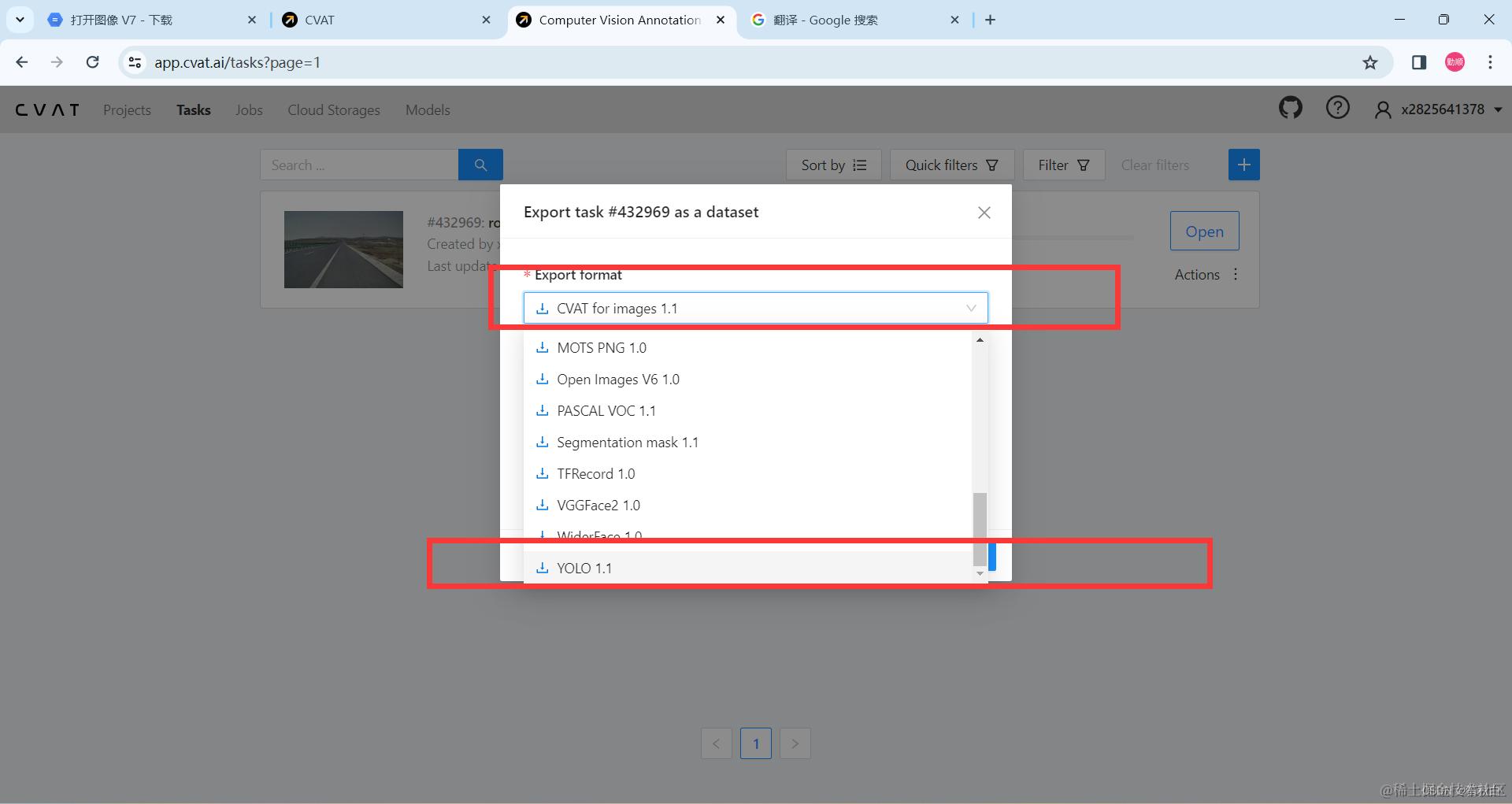Go forward in browser history
Viewport: 1512px width, 804px height.
click(57, 62)
